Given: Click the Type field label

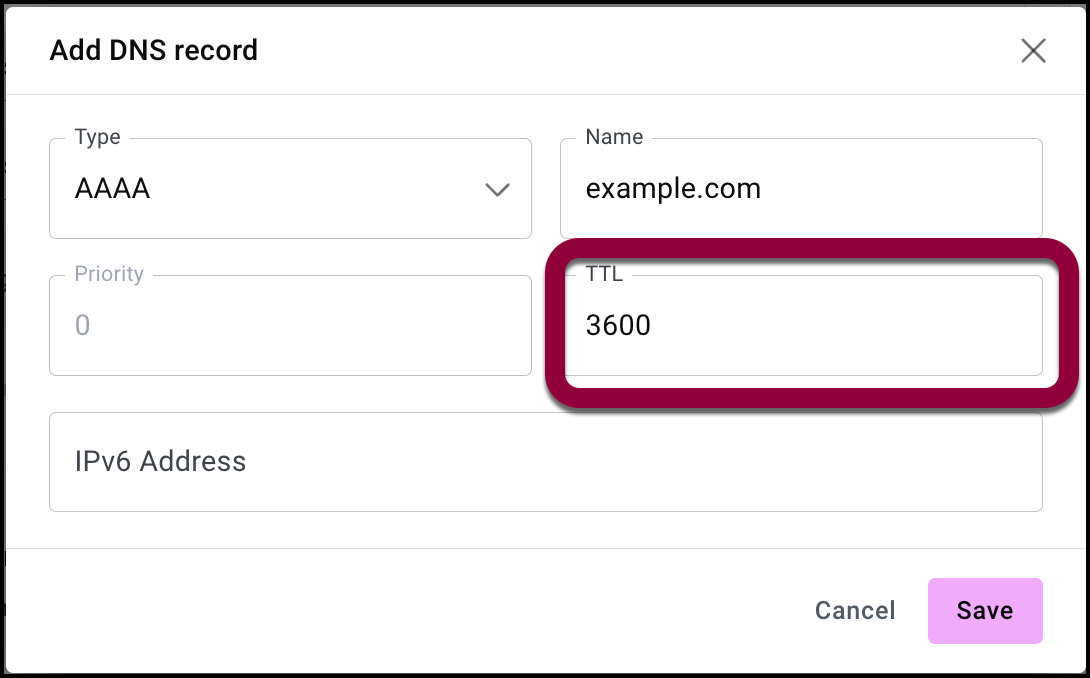Looking at the screenshot, I should 98,138.
